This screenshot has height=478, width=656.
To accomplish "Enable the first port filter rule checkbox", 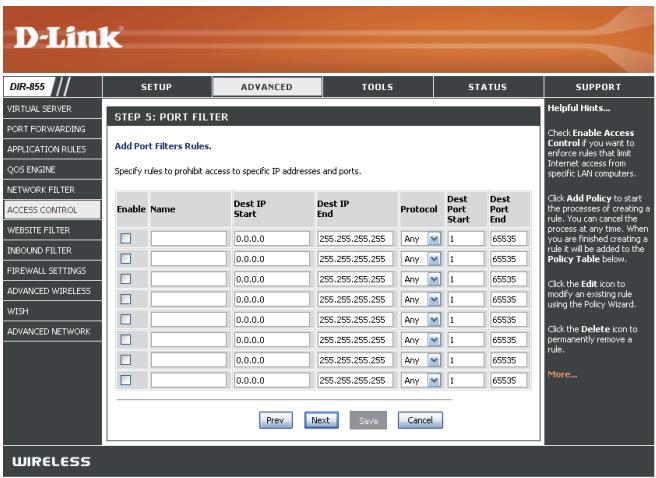I will (126, 238).
